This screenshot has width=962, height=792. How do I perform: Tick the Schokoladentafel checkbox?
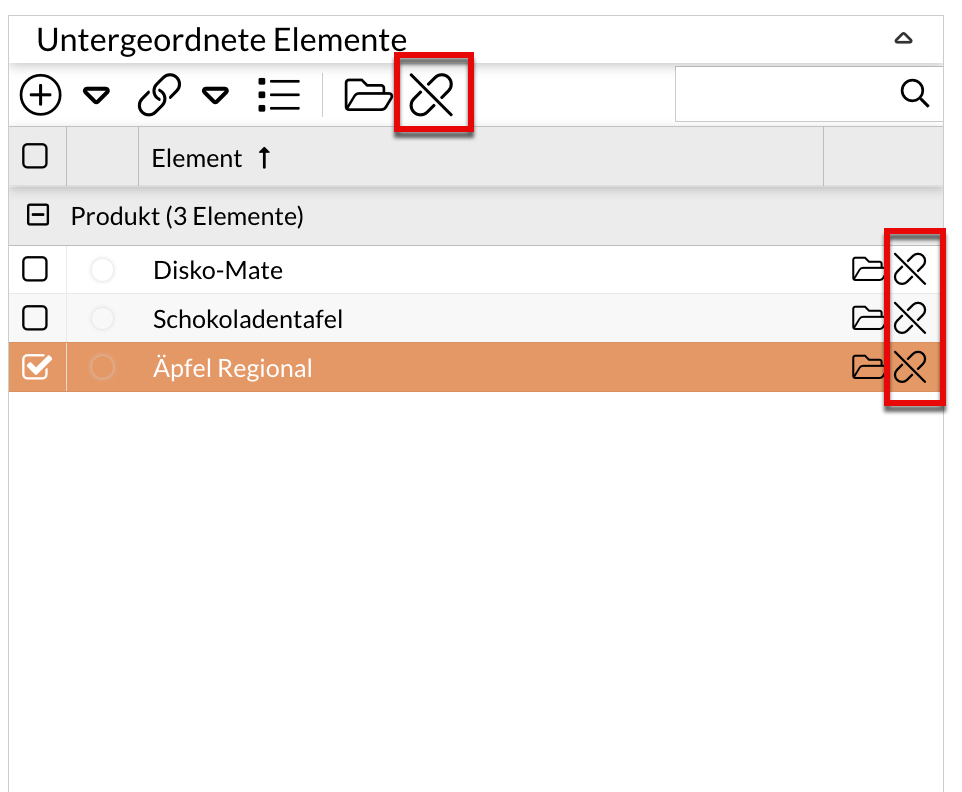click(x=35, y=318)
